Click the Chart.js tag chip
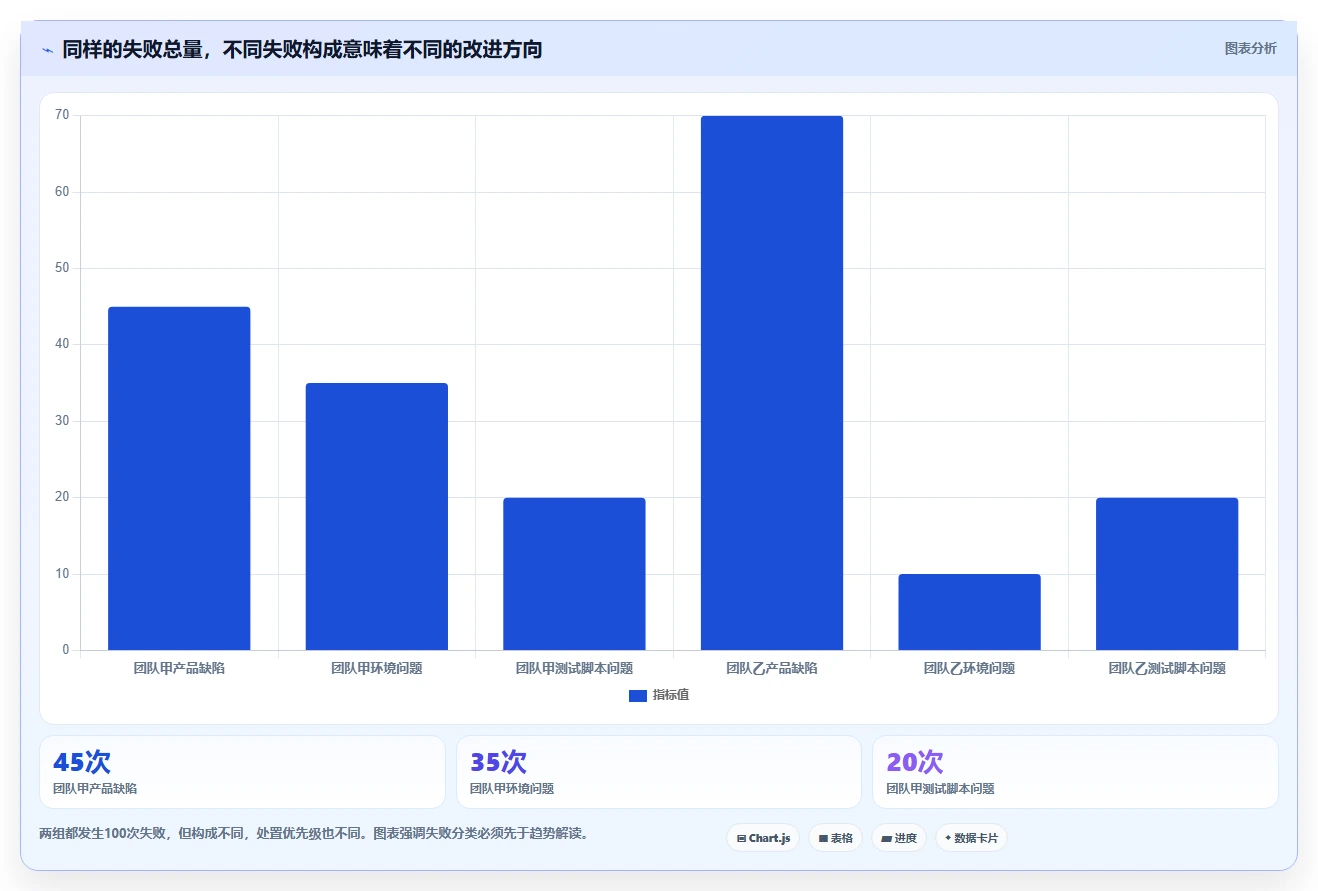The height and width of the screenshot is (891, 1318). click(763, 838)
